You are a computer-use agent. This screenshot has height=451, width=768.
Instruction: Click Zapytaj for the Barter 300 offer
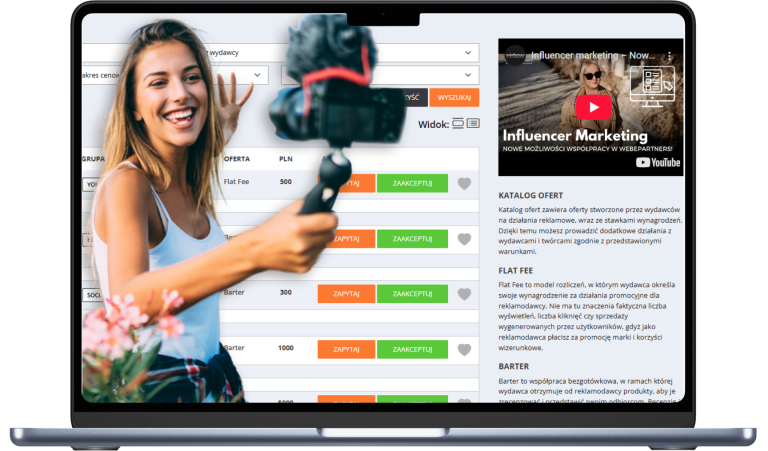tap(346, 294)
